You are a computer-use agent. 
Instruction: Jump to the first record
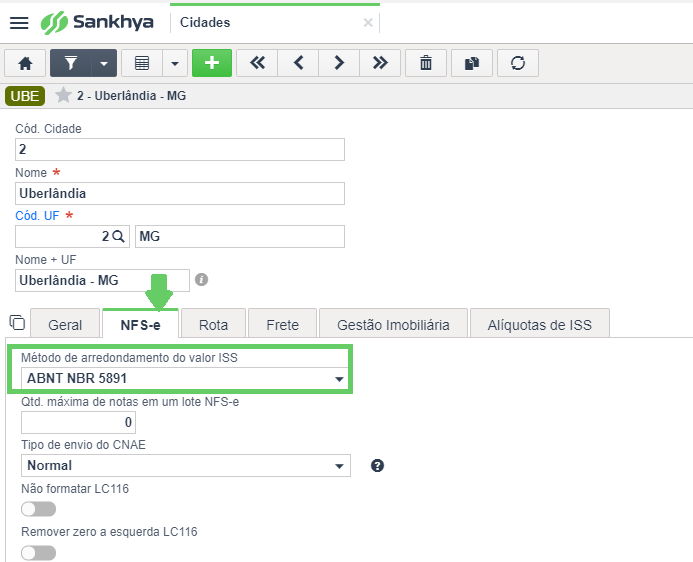257,63
